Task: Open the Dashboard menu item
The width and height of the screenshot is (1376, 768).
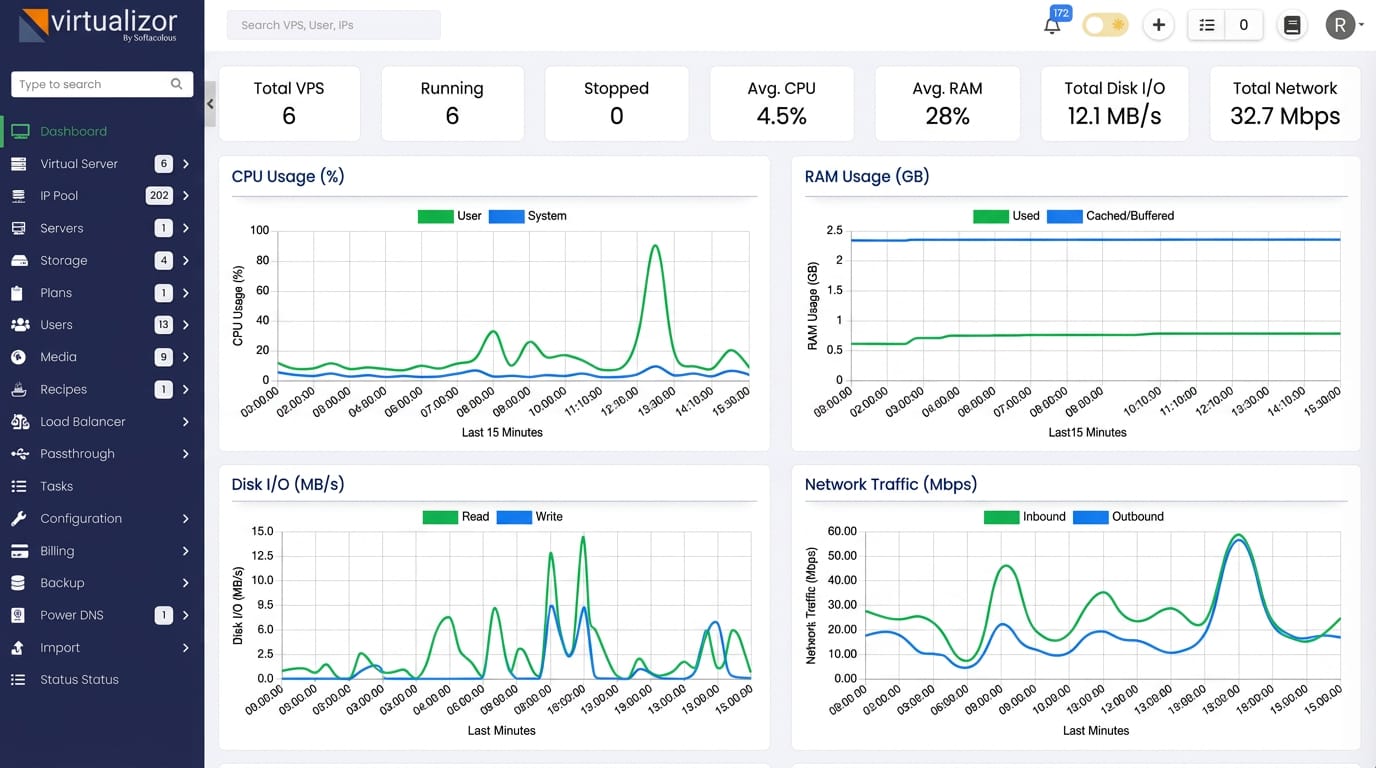Action: tap(102, 131)
